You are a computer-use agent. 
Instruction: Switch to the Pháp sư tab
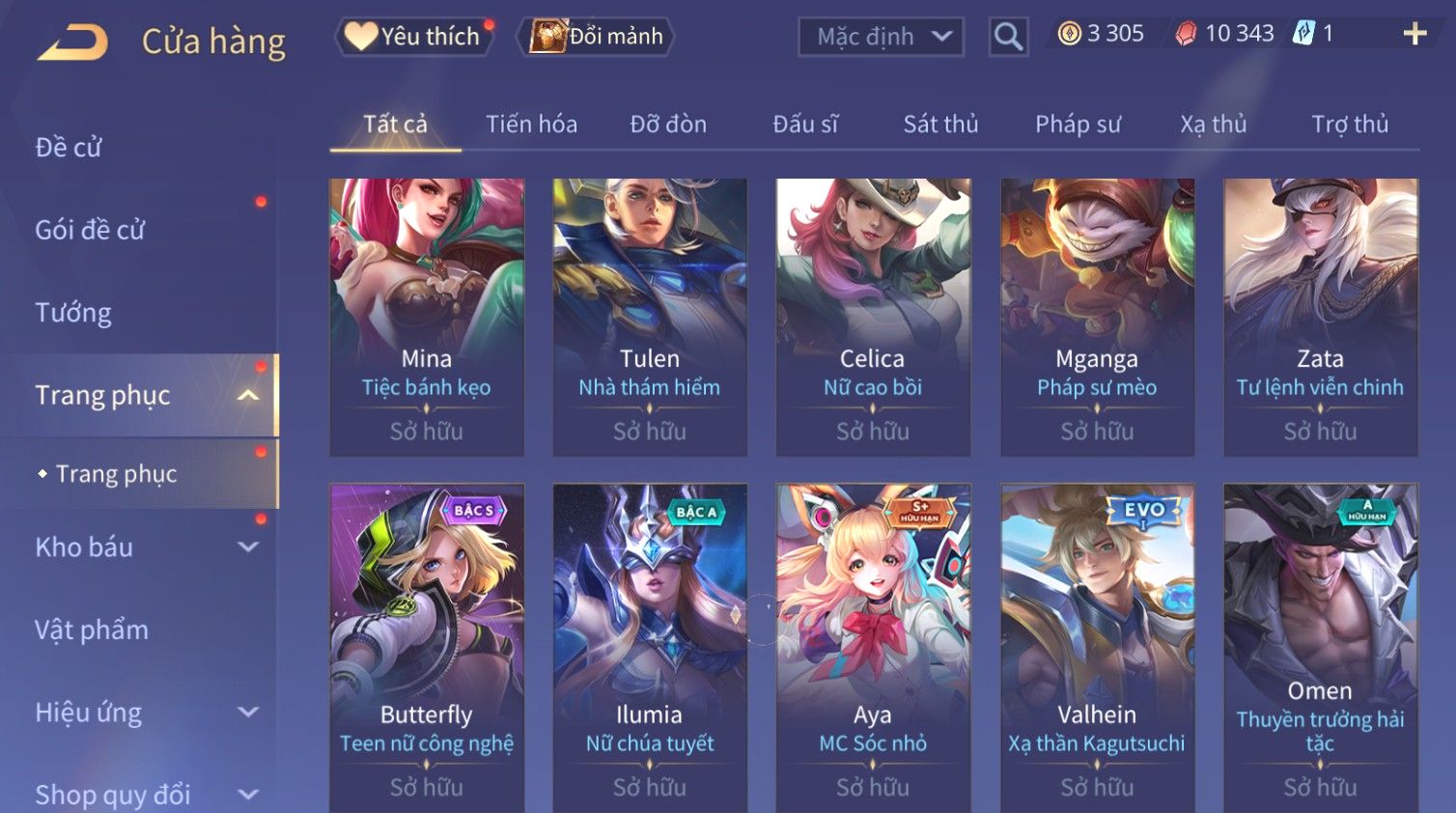1078,124
